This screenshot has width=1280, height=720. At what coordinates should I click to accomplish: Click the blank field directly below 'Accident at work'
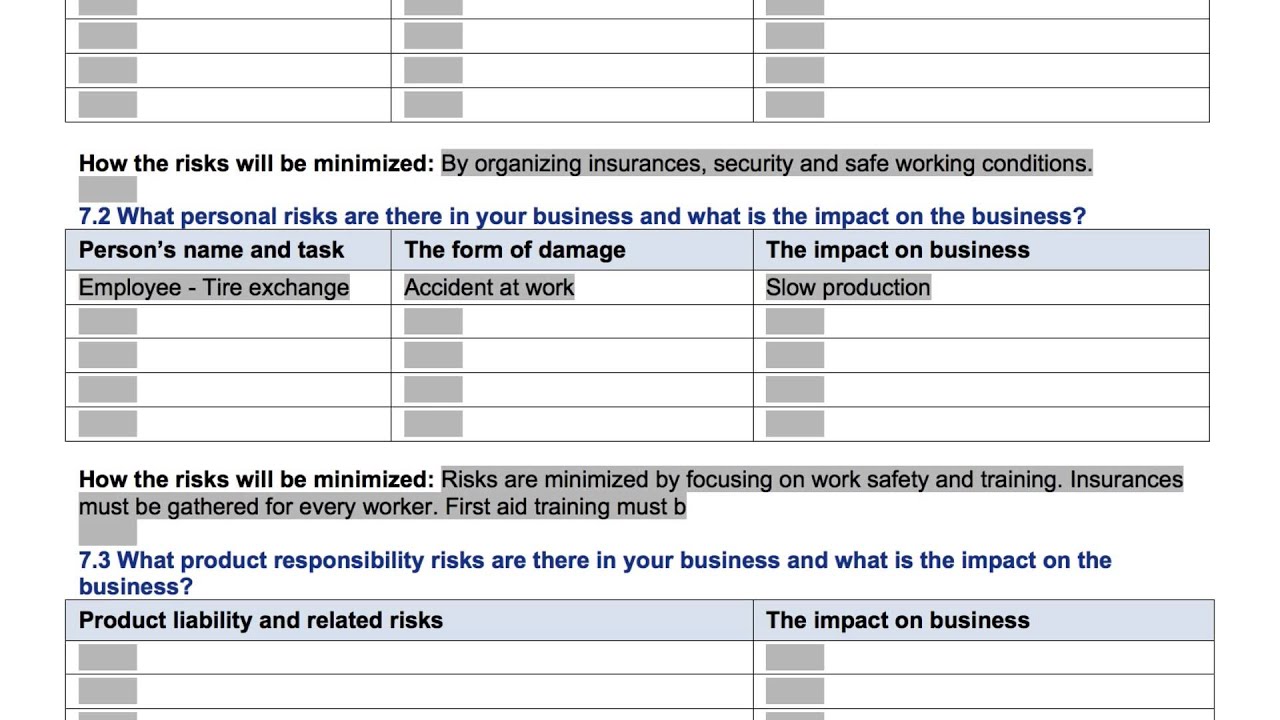[x=433, y=322]
